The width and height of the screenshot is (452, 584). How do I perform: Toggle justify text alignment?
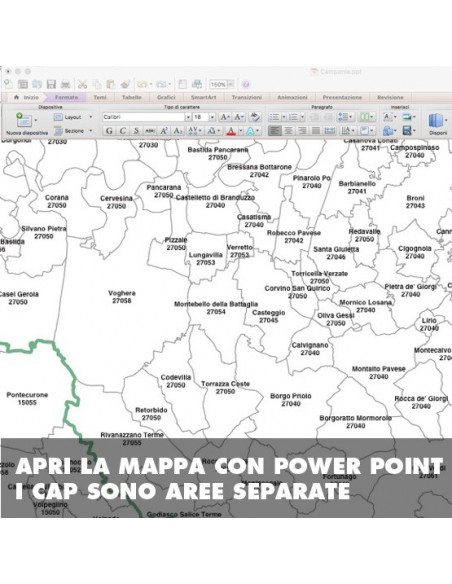[316, 131]
